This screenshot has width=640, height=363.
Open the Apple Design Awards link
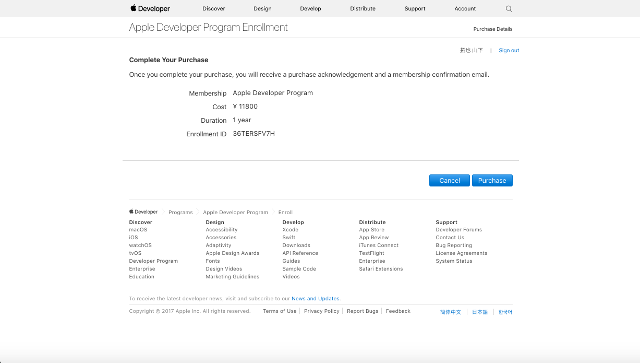(232, 253)
